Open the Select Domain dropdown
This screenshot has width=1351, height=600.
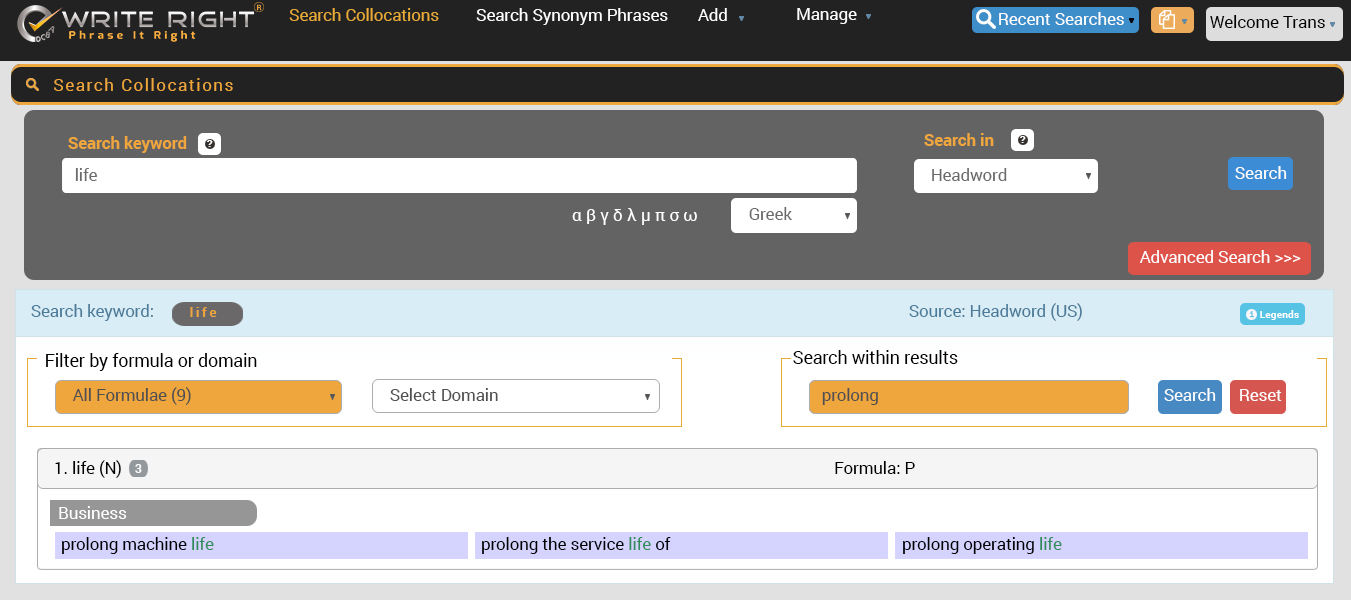[515, 396]
